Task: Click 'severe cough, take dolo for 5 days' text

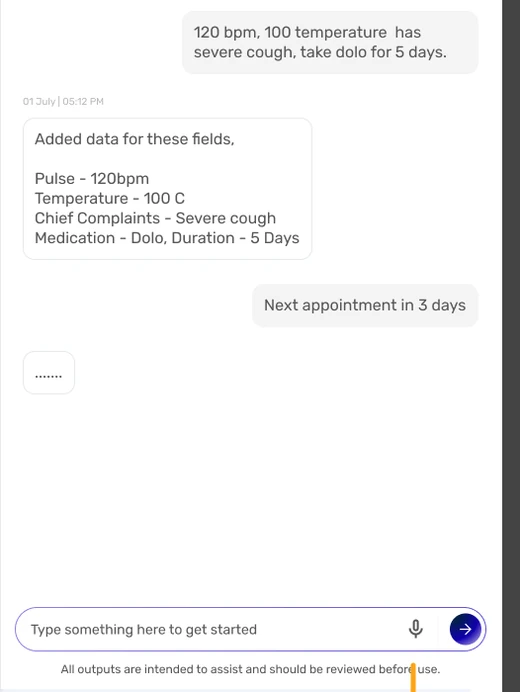Action: 320,52
